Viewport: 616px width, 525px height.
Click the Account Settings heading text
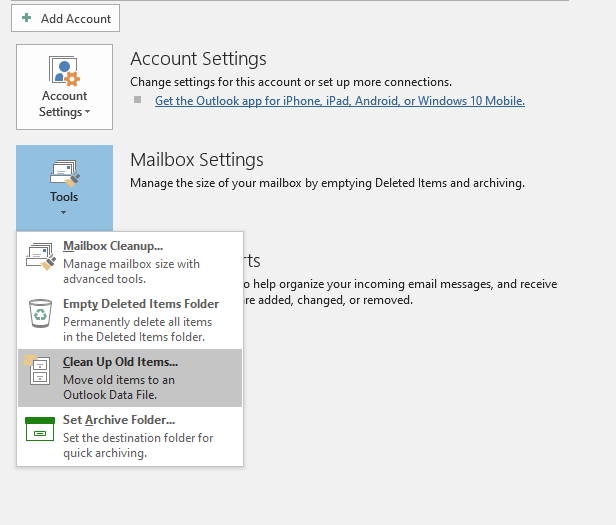tap(198, 59)
